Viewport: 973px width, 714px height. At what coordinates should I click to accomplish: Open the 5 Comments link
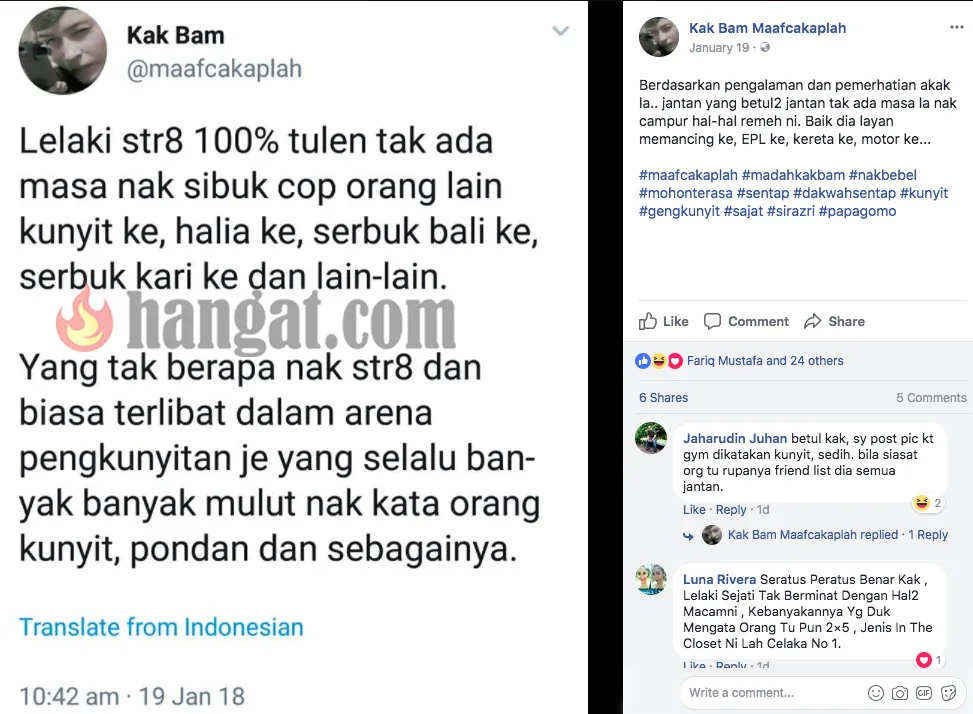click(931, 398)
